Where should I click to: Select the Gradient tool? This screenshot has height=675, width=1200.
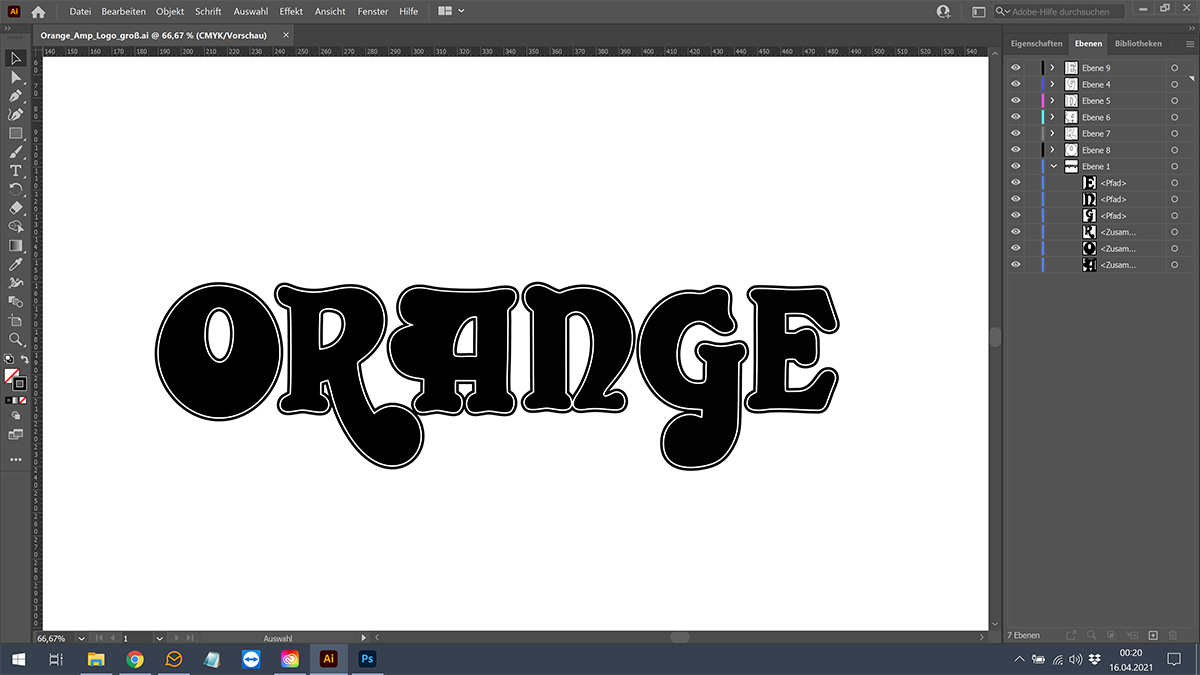click(x=16, y=245)
